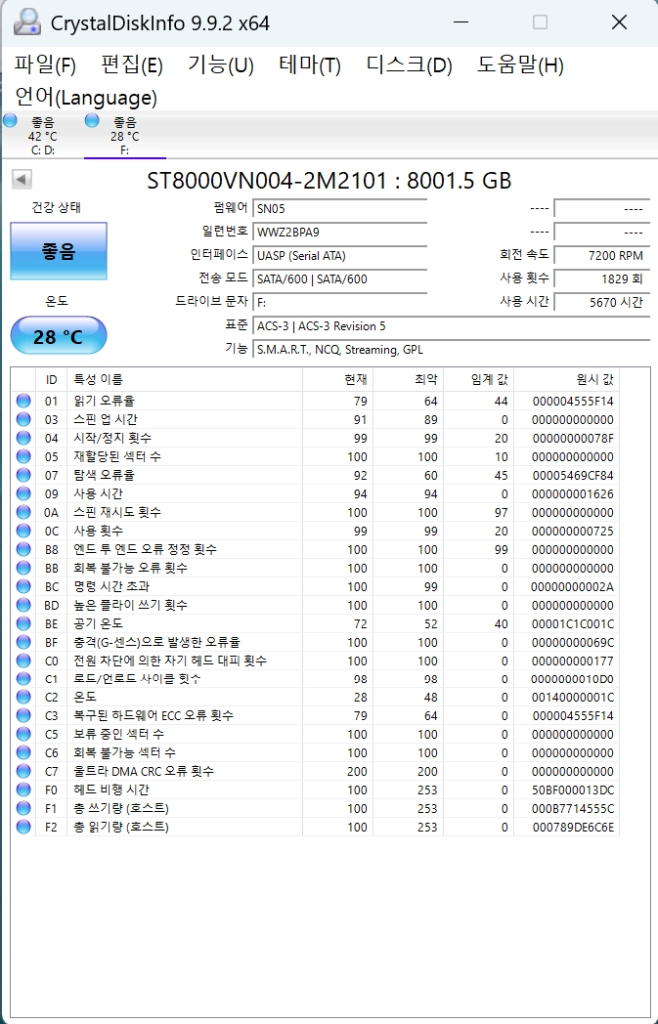This screenshot has height=1024, width=658.
Task: Click the status icon of row 0A 스핀 재시도 횟수
Action: pos(24,512)
